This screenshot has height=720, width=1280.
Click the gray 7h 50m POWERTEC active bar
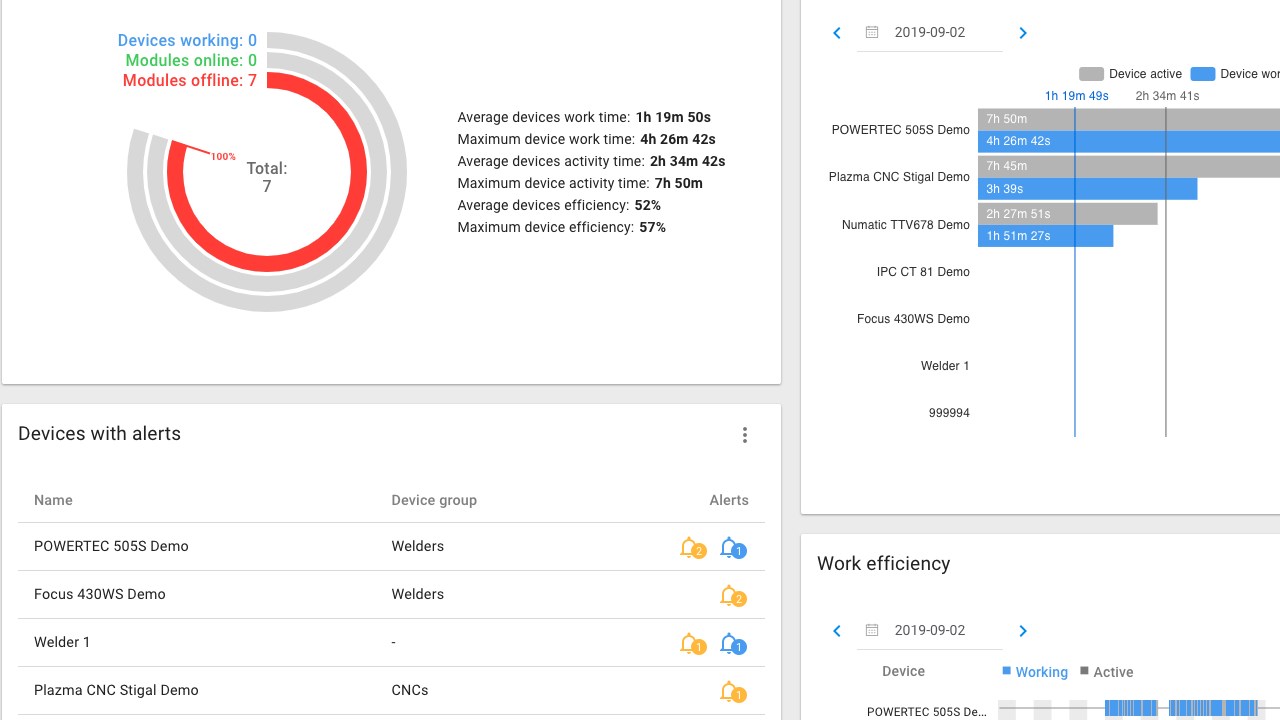pos(1129,119)
